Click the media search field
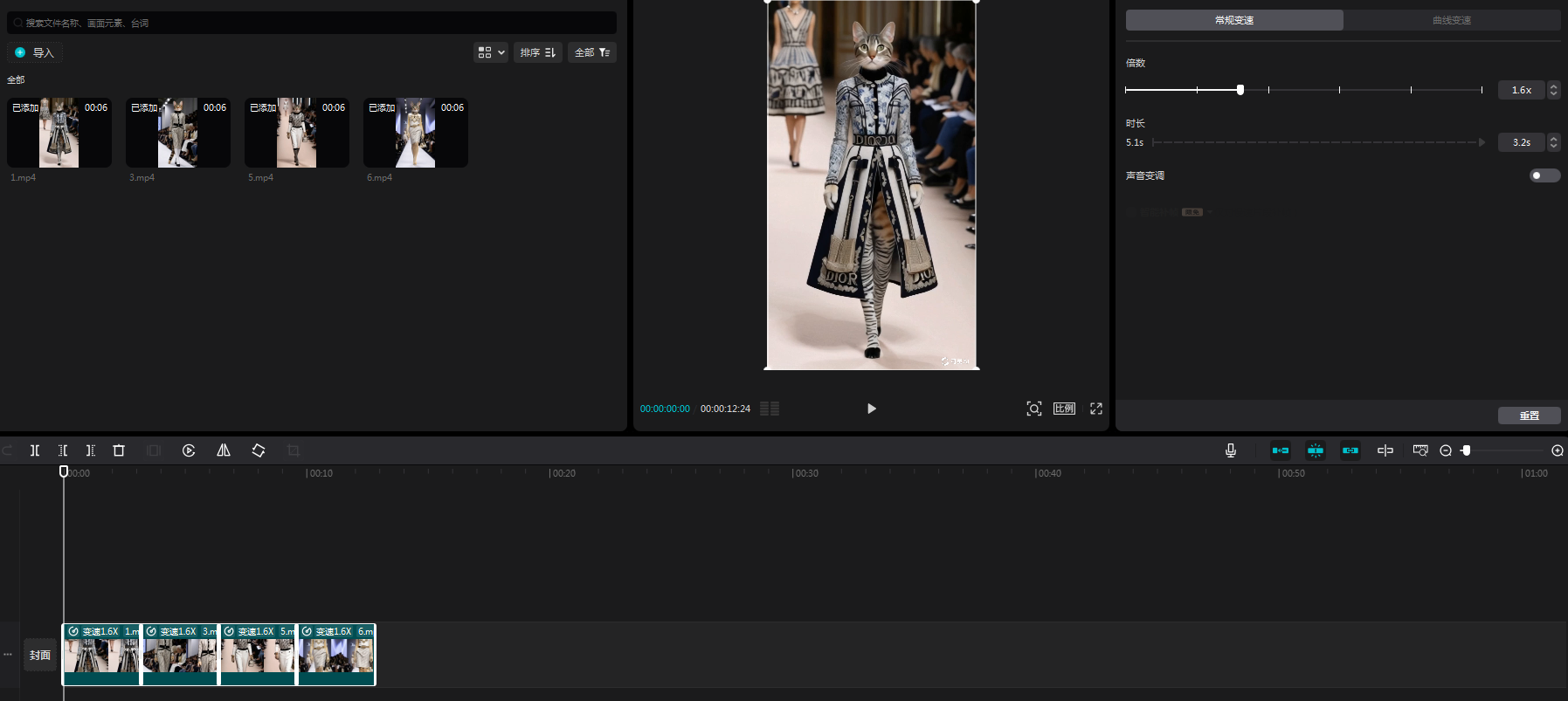 (x=312, y=23)
